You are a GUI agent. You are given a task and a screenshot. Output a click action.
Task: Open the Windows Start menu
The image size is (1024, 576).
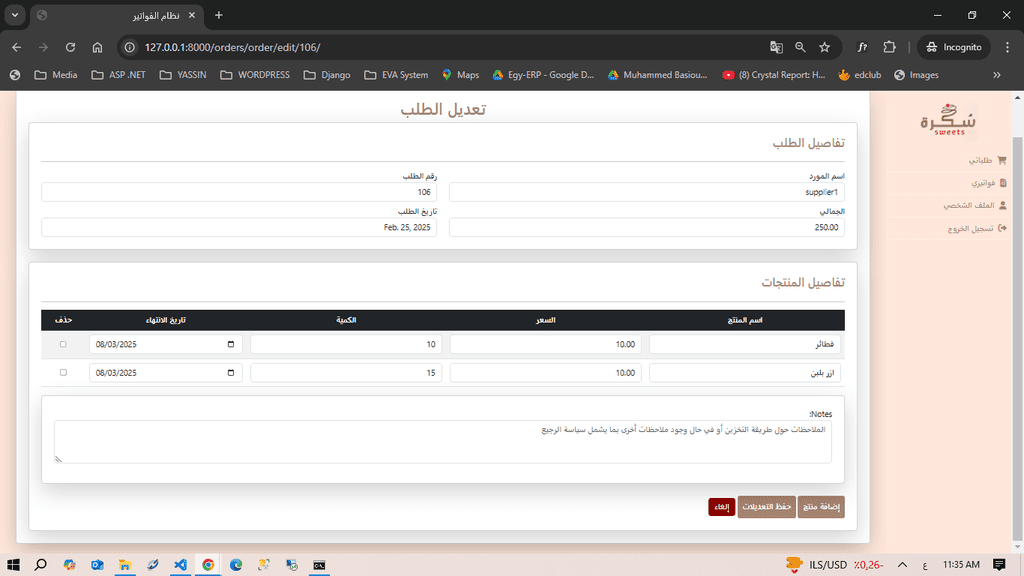click(13, 565)
